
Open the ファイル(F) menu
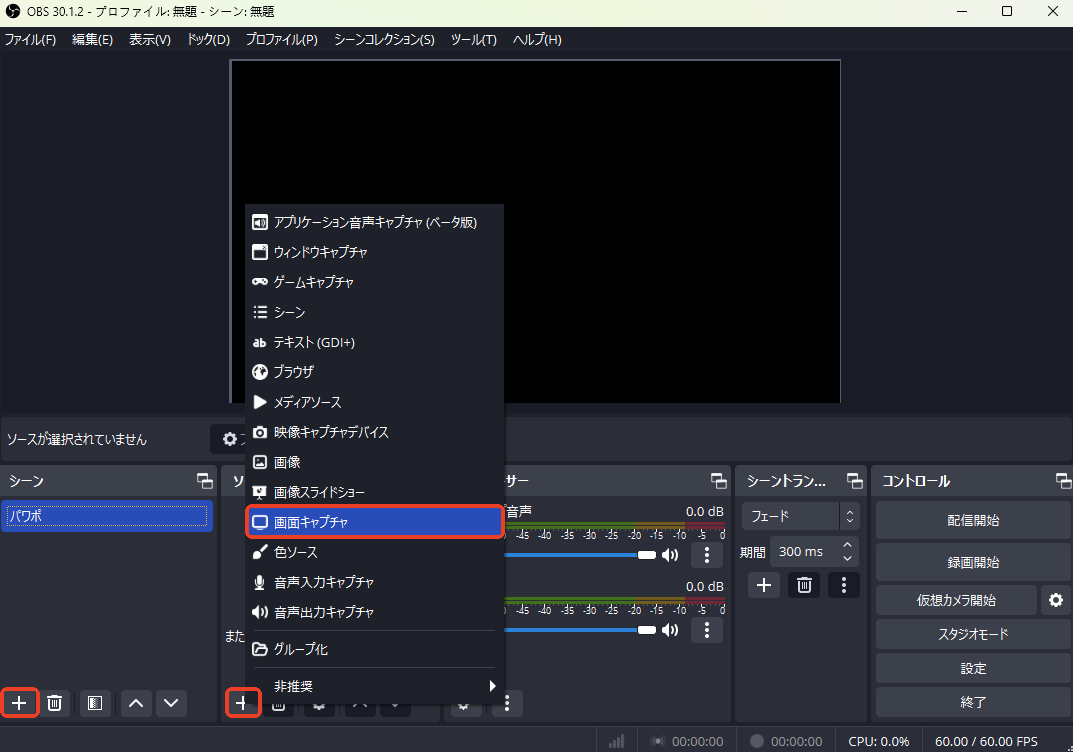tap(30, 39)
